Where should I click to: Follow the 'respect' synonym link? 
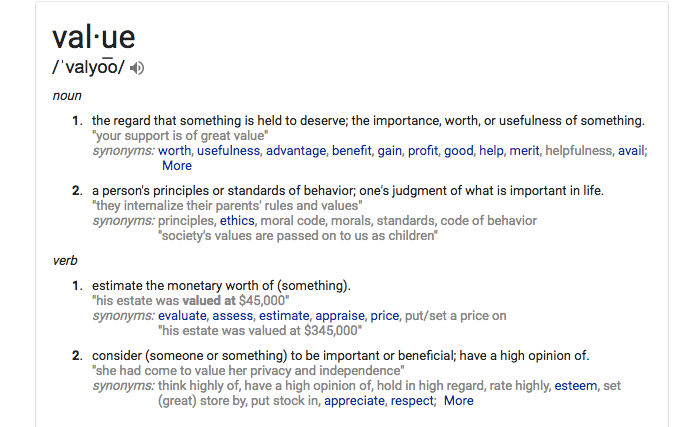[x=412, y=400]
